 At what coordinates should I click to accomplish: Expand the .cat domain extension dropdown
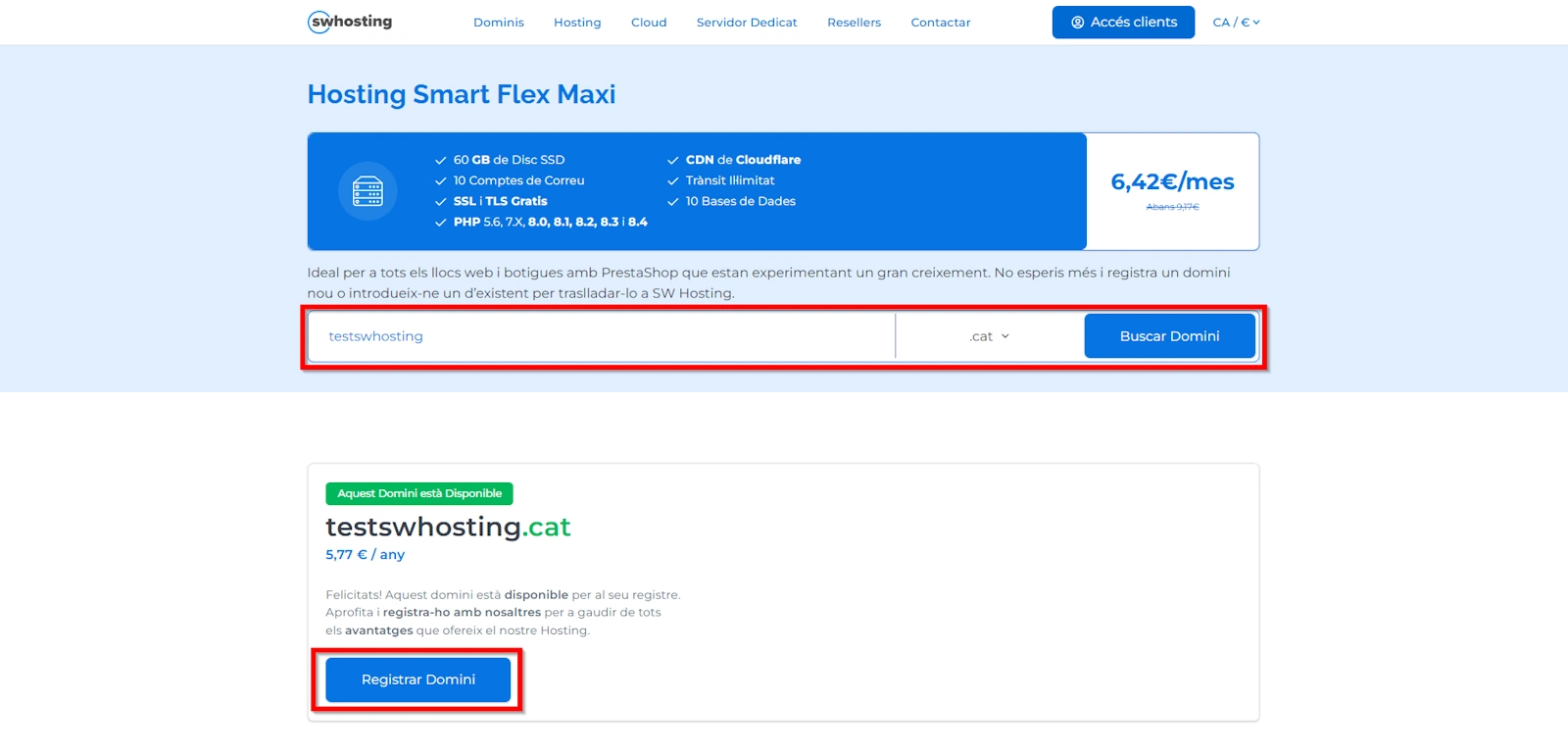click(x=990, y=336)
